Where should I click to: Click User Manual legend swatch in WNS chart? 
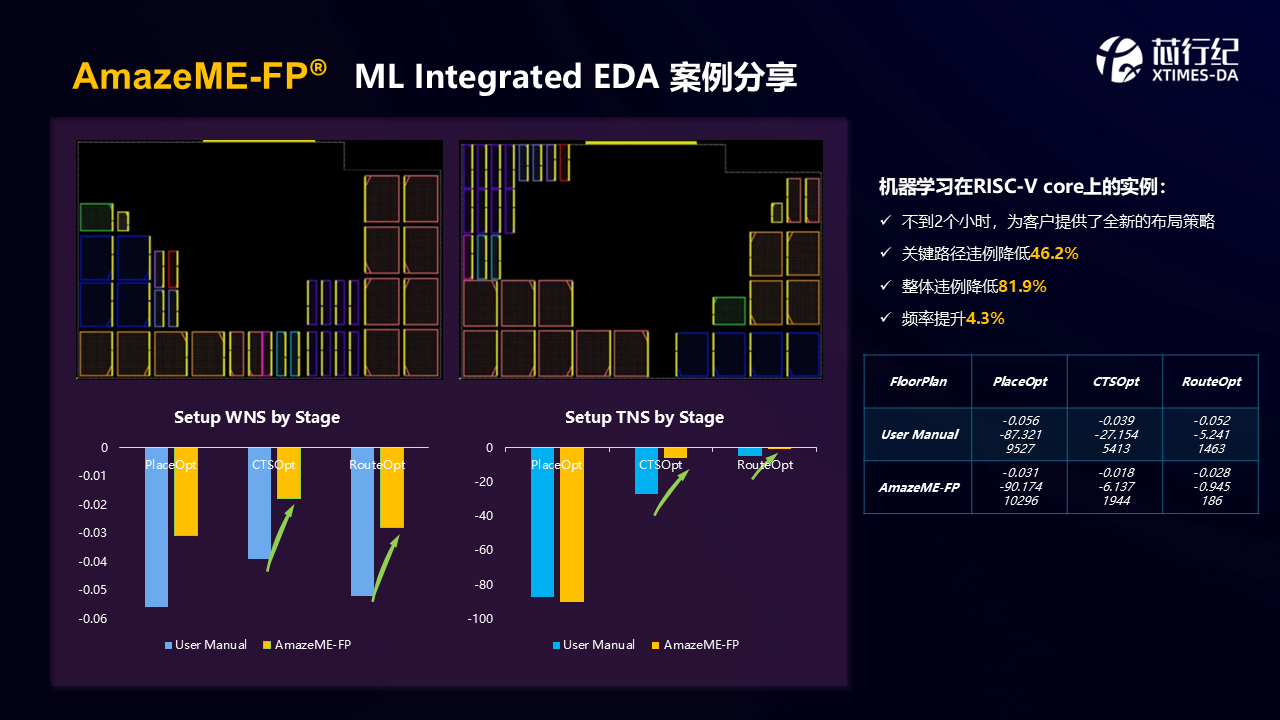coord(168,645)
